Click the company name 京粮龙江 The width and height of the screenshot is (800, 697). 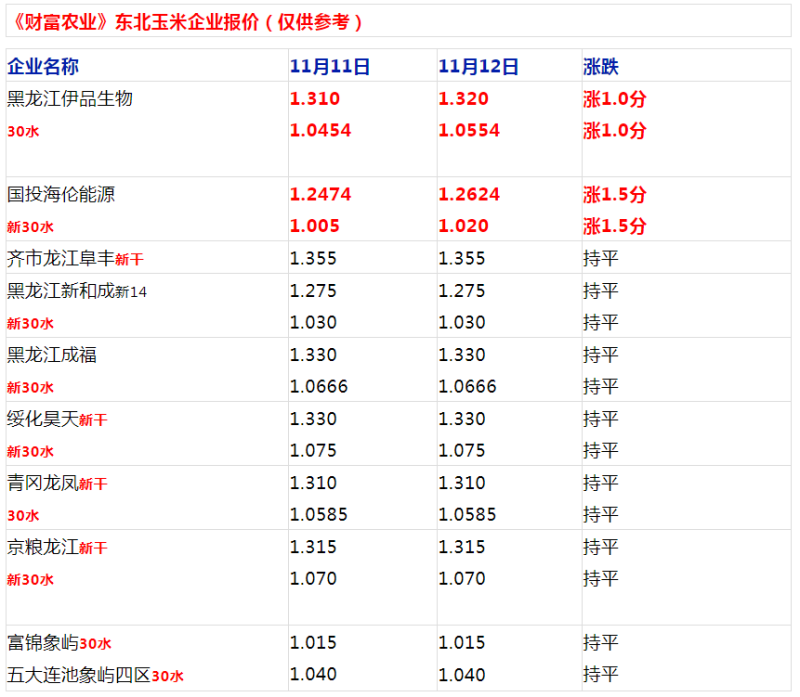click(43, 547)
